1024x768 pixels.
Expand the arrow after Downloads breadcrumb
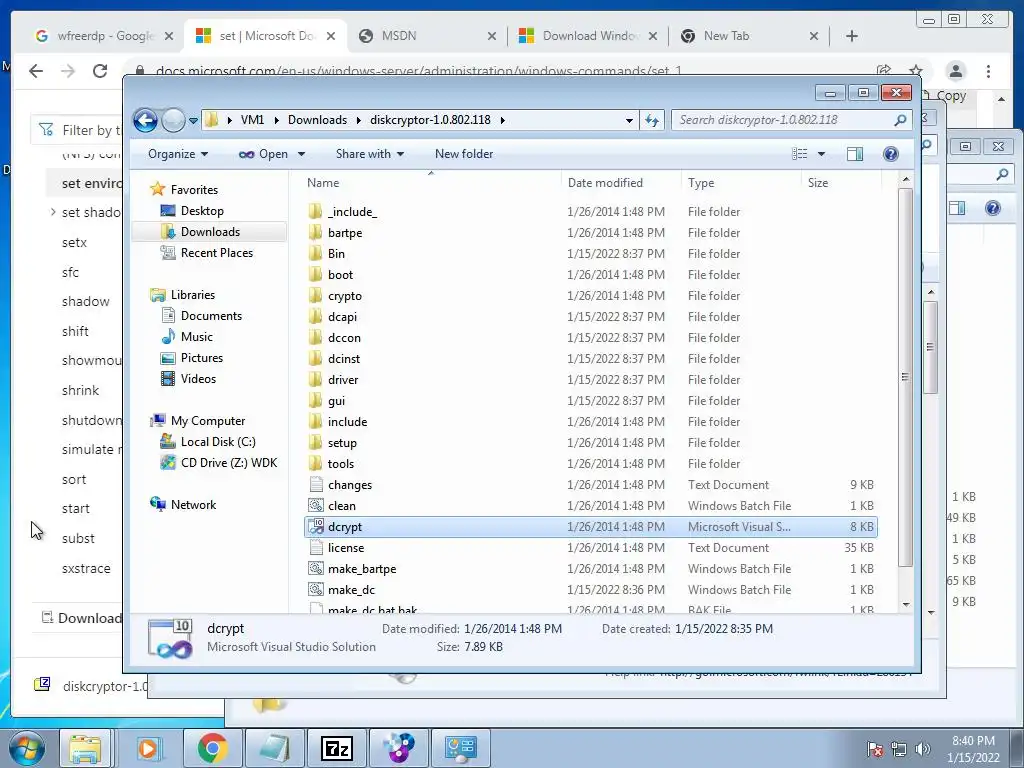pos(359,120)
